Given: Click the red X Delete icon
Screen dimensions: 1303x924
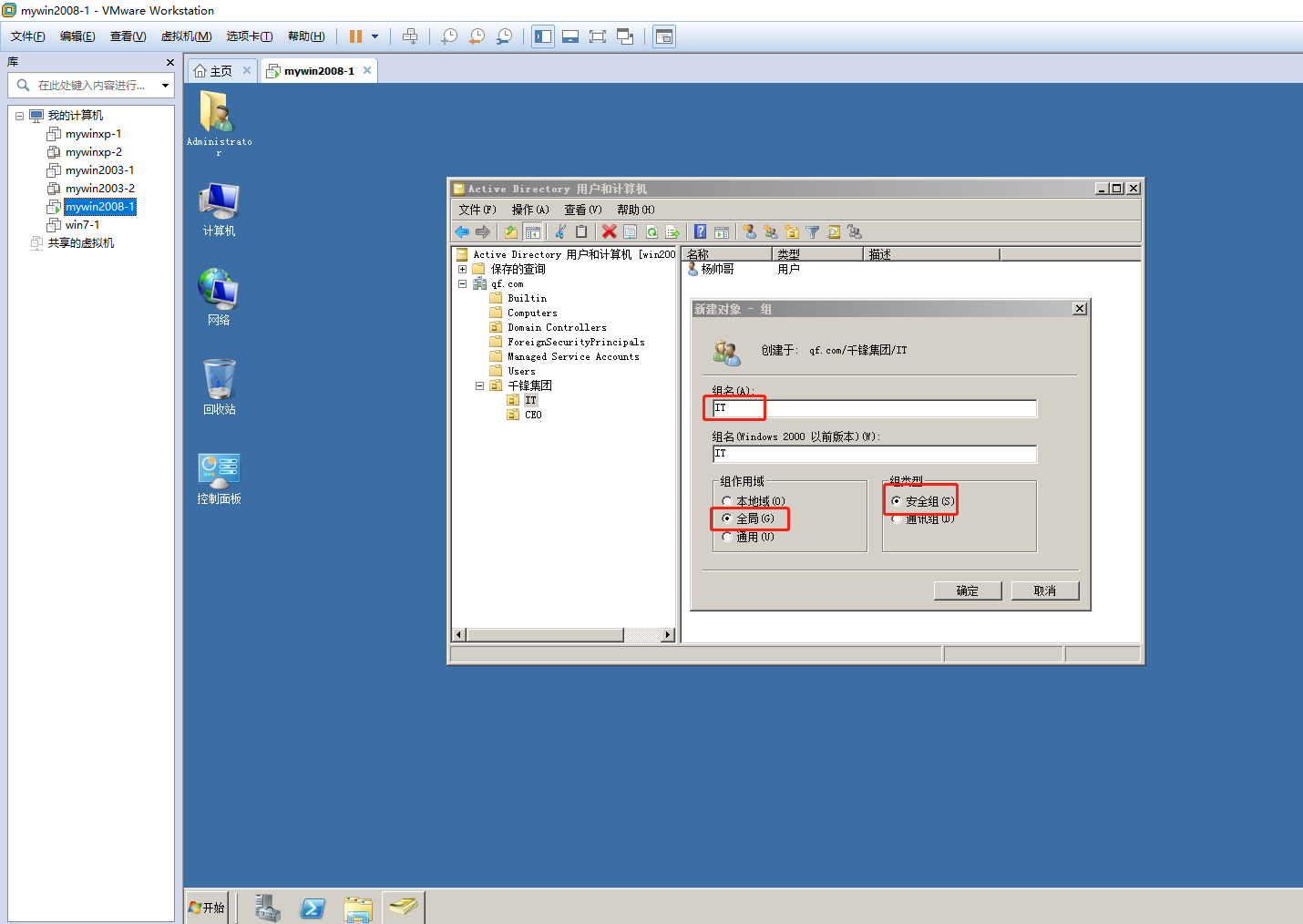Looking at the screenshot, I should (x=609, y=231).
